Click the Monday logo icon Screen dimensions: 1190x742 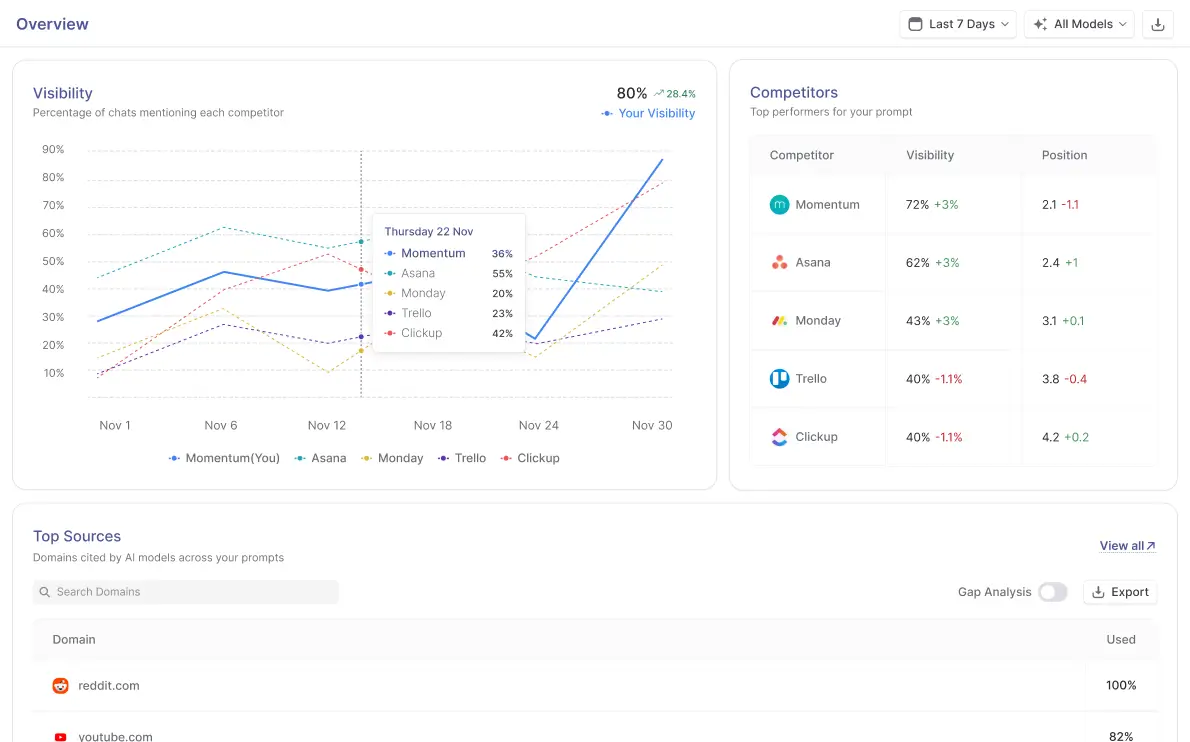[779, 321]
